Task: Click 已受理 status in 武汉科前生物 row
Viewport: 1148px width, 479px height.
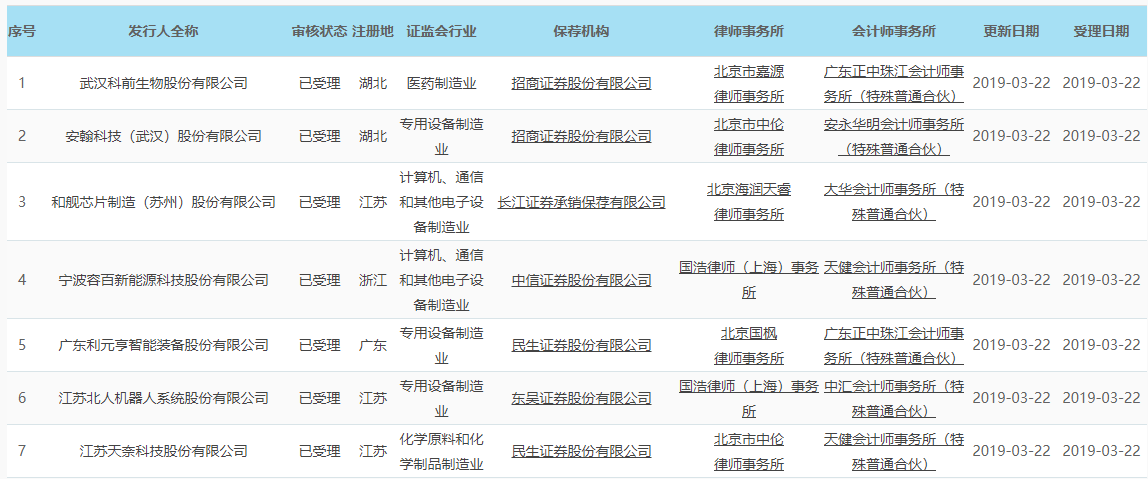Action: (x=319, y=83)
